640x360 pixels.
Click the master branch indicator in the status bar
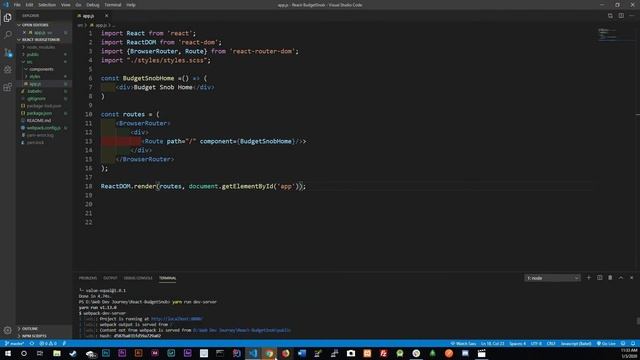tap(14, 343)
